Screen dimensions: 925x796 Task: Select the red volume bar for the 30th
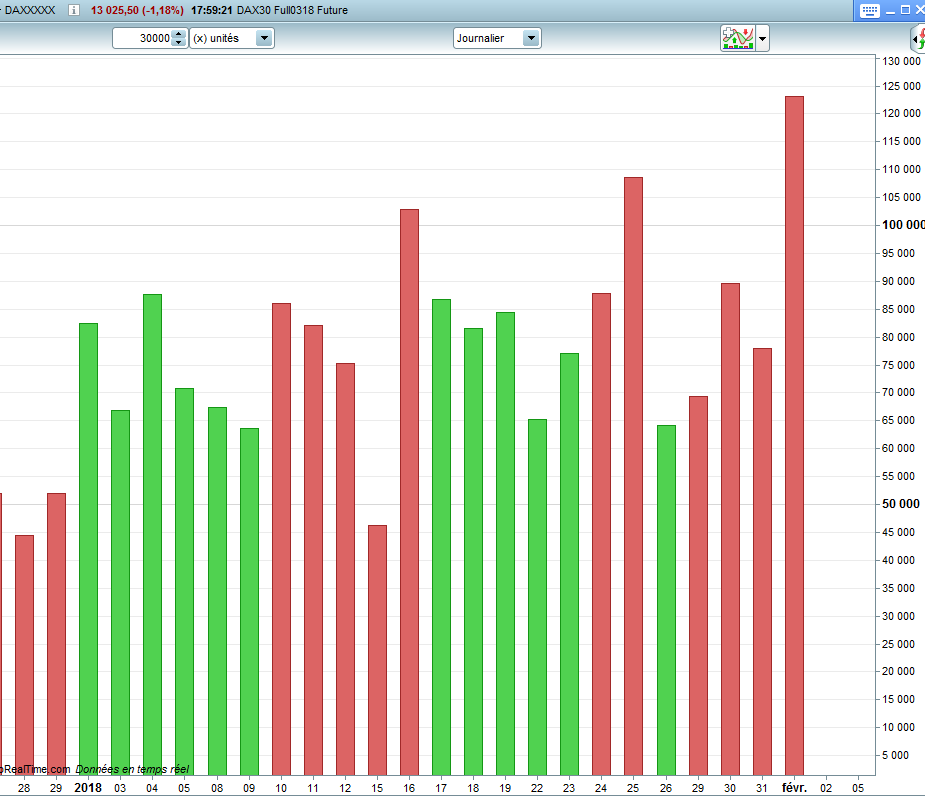pyautogui.click(x=730, y=529)
